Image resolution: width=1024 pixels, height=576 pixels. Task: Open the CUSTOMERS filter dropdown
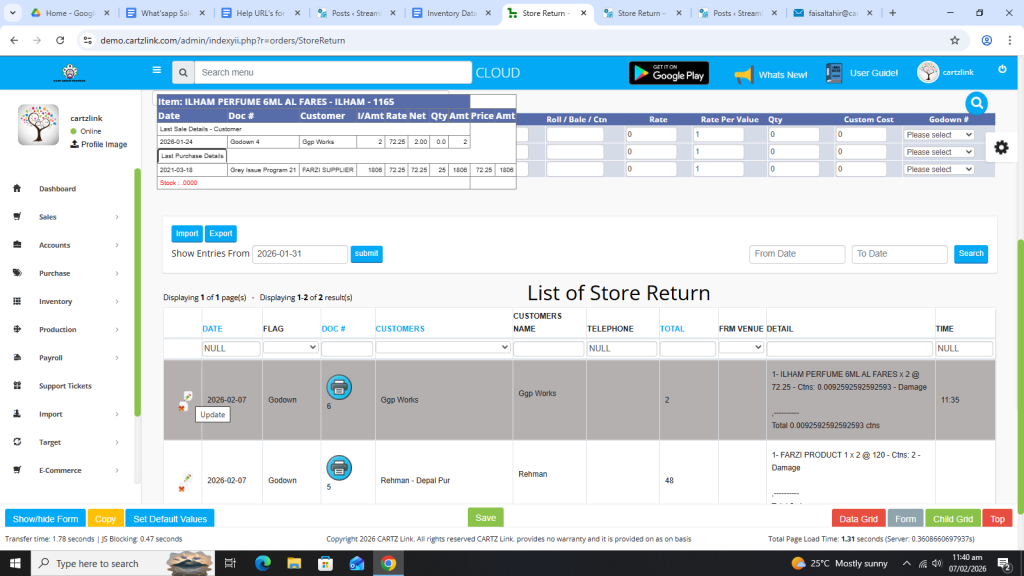(x=442, y=348)
